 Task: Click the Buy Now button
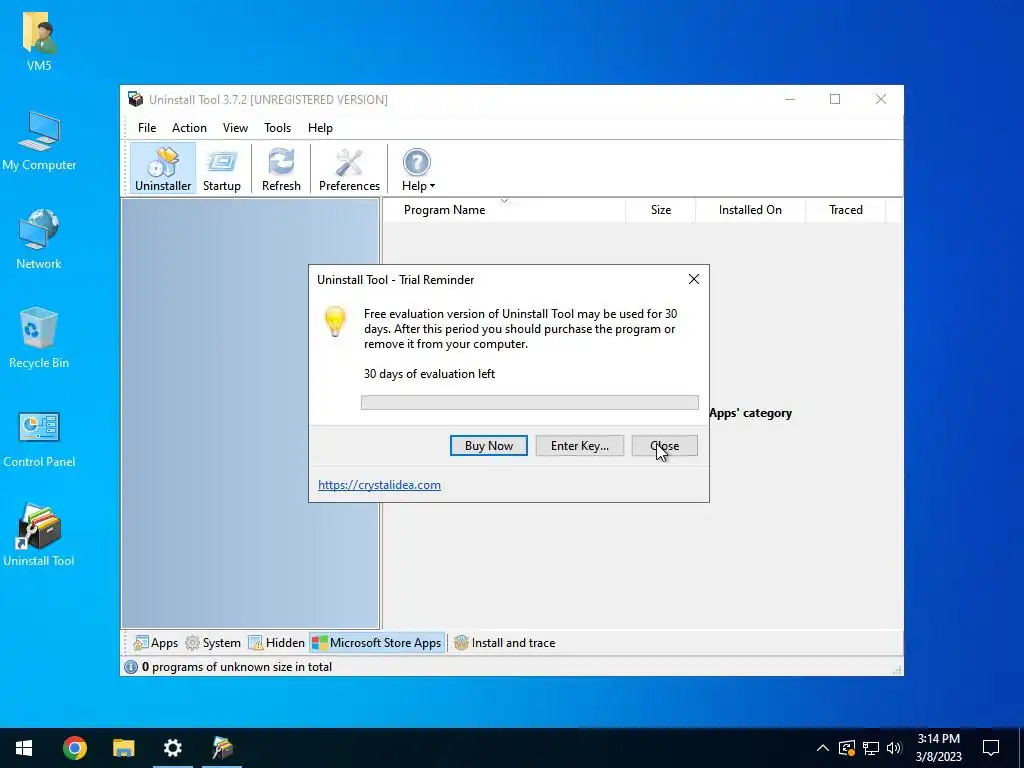[x=488, y=445]
